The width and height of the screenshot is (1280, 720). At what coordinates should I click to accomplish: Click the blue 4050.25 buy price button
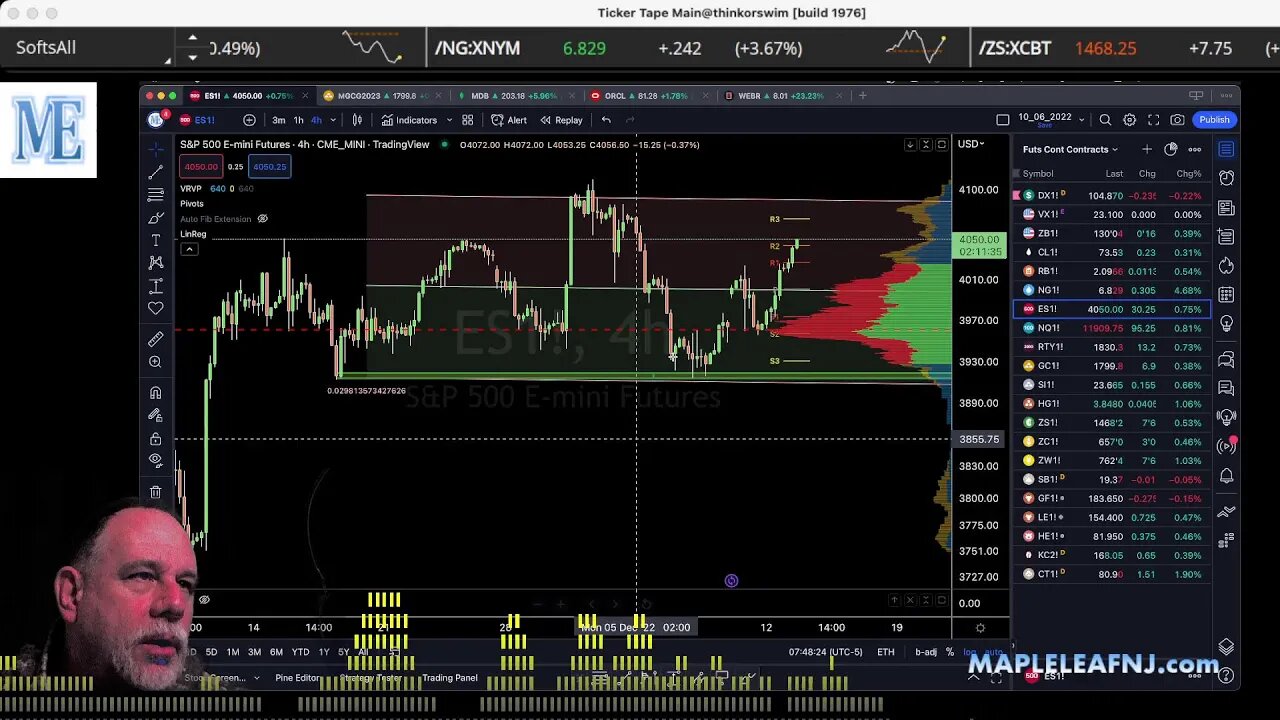[269, 167]
